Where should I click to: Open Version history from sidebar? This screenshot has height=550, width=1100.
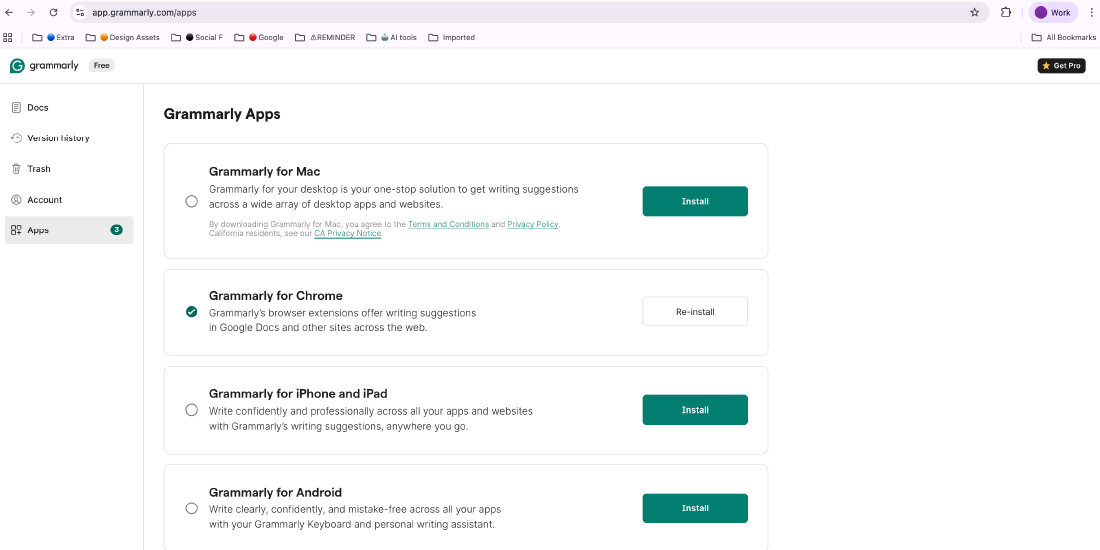57,138
